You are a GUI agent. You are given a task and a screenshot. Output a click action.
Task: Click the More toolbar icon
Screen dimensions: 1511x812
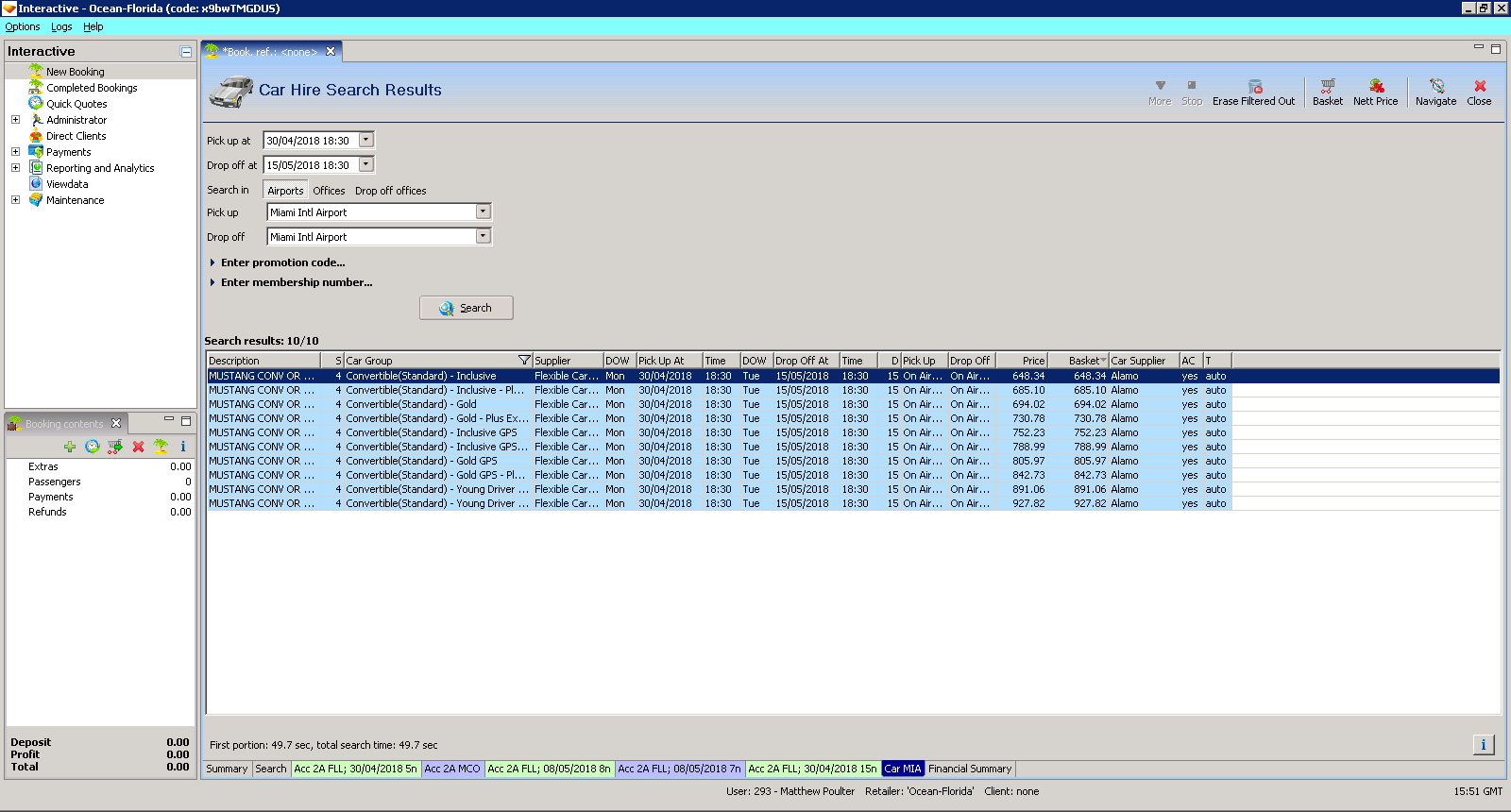click(x=1160, y=86)
